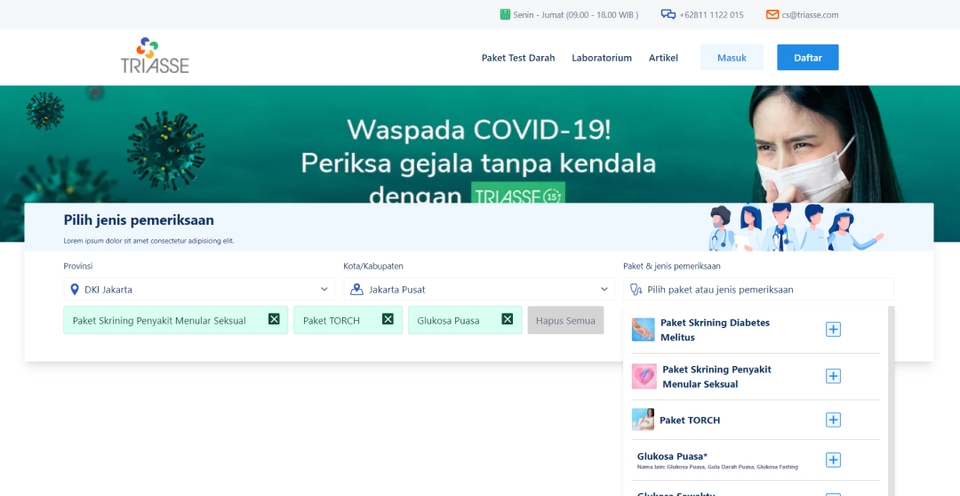Click the Kota/Kabupaten chevron arrow

coord(604,289)
